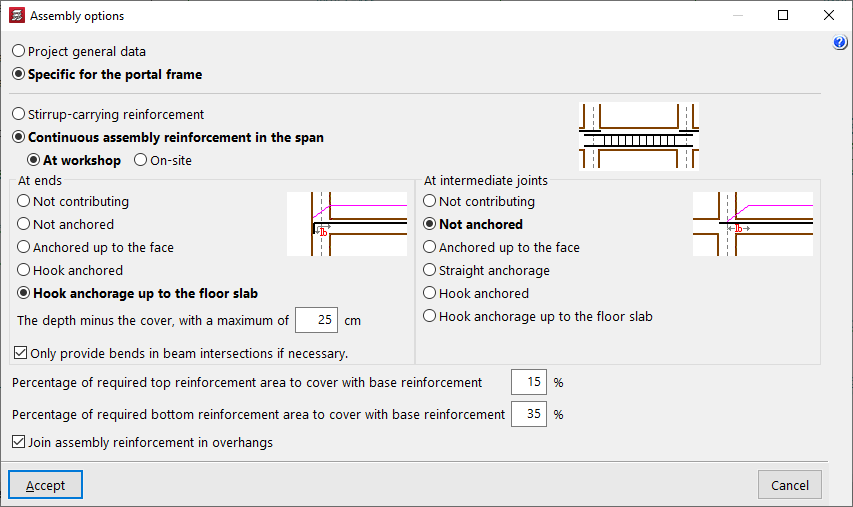Viewport: 853px width, 507px height.
Task: Click the intermediate joints anchorage diagram
Action: coord(752,224)
